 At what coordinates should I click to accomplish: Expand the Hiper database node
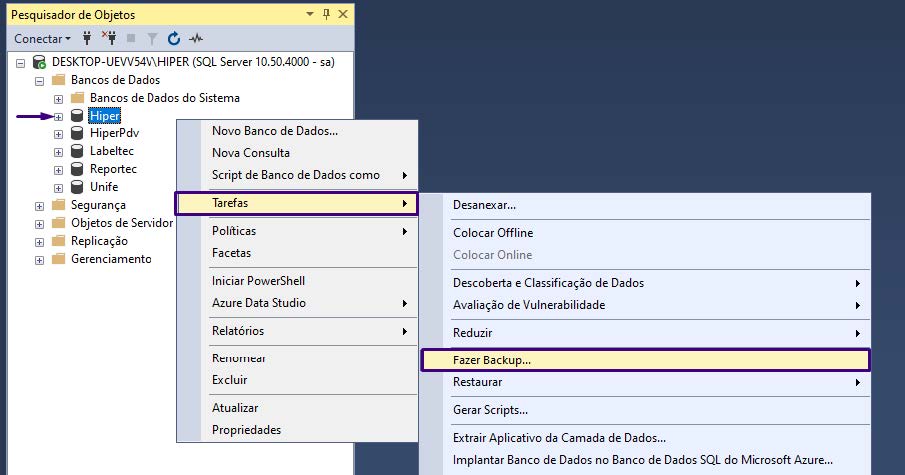[58, 116]
